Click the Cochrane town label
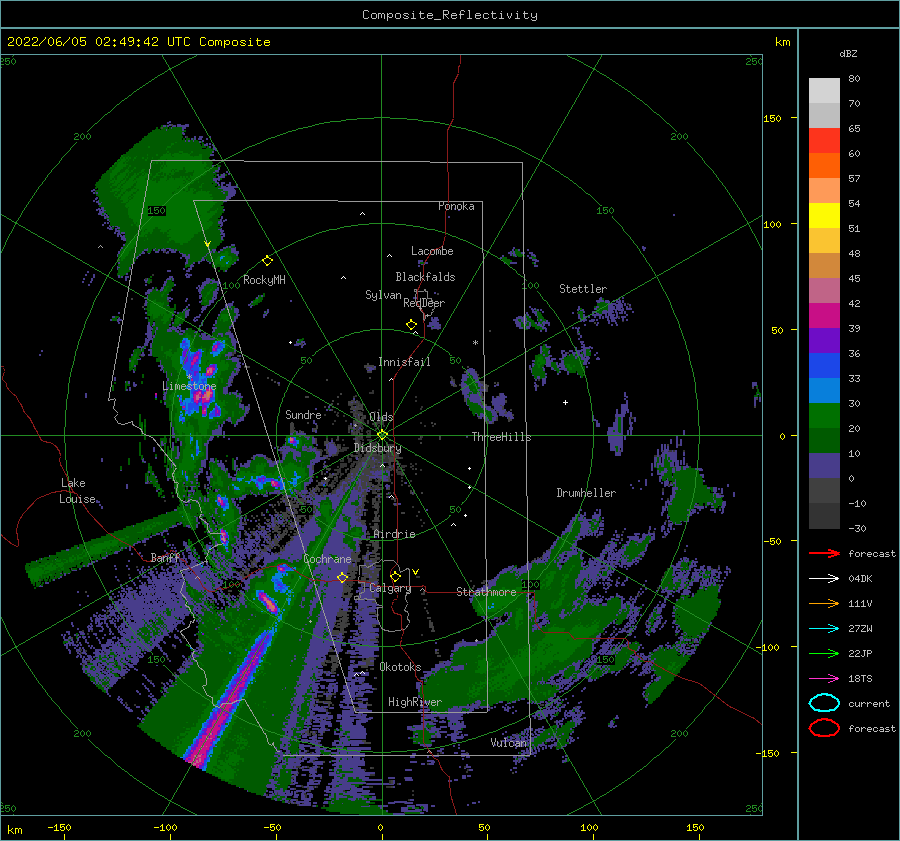The width and height of the screenshot is (900, 841). pyautogui.click(x=327, y=559)
